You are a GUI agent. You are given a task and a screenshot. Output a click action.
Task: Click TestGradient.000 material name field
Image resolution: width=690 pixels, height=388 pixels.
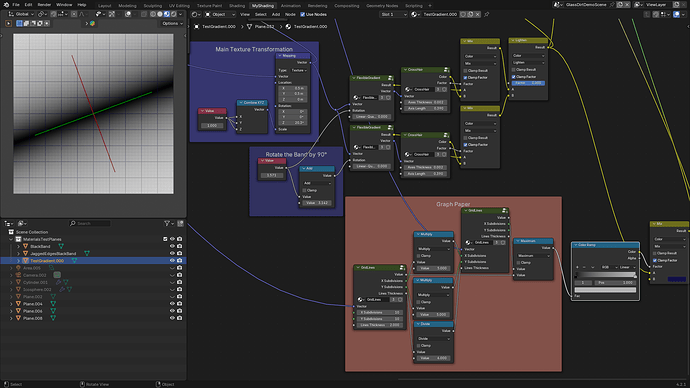pyautogui.click(x=440, y=15)
